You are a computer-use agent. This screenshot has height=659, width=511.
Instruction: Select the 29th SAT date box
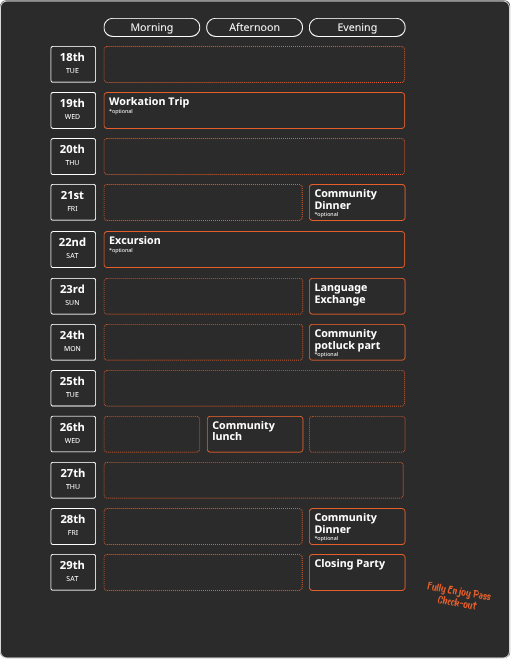point(73,572)
